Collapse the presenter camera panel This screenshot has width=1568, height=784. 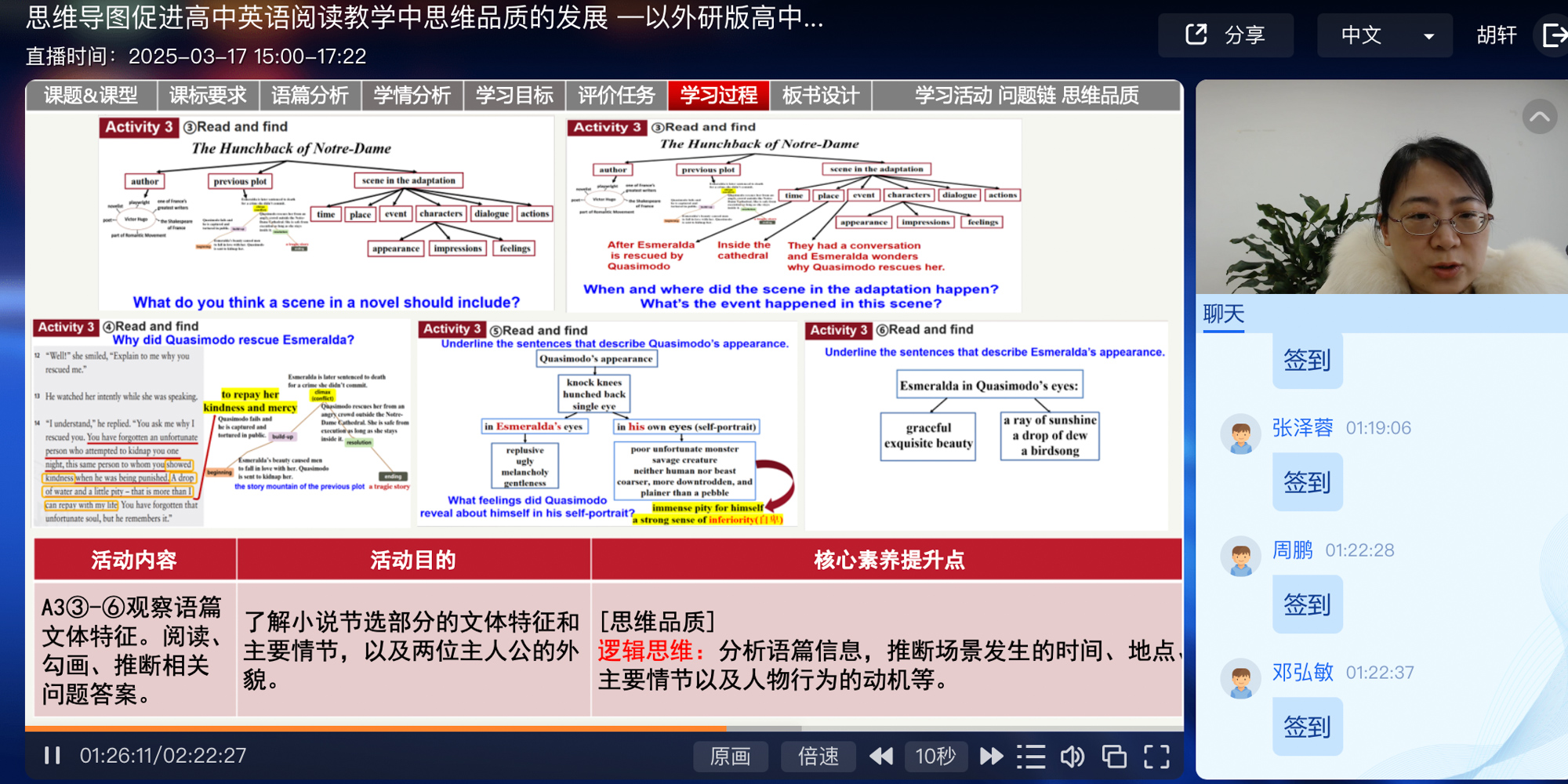(x=1539, y=118)
